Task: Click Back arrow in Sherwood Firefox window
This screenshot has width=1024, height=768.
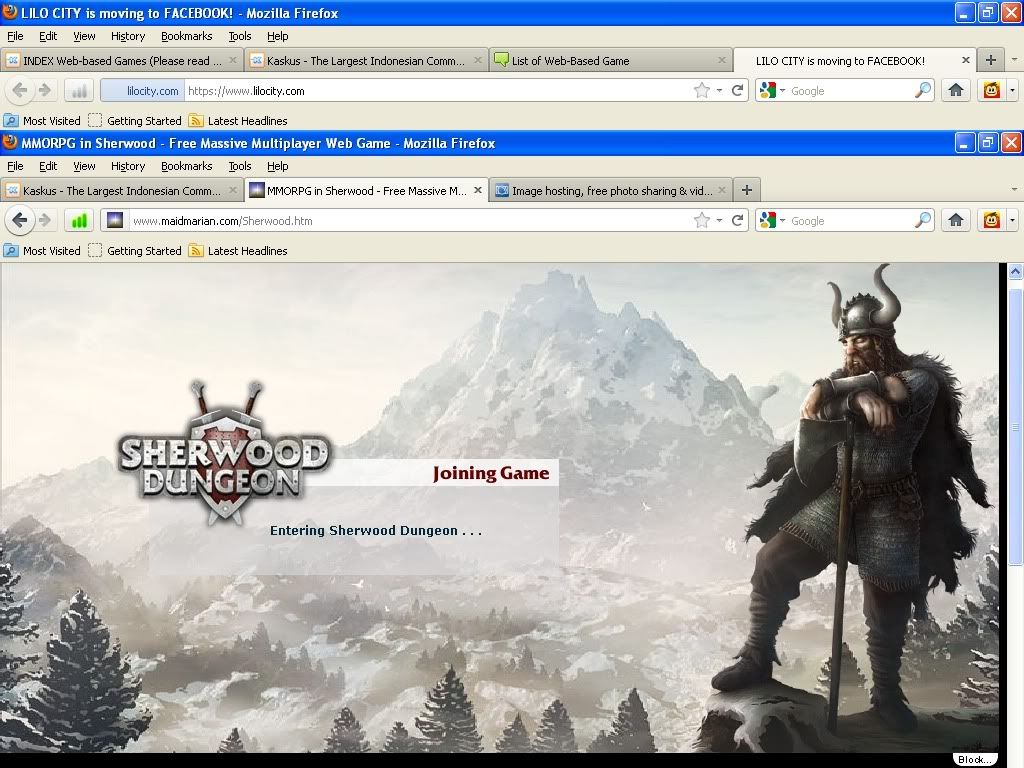Action: coord(20,221)
